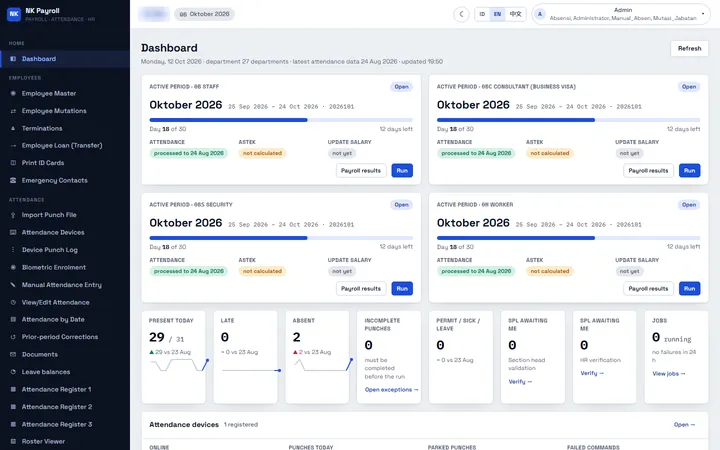Click the Refresh button
Image resolution: width=720 pixels, height=450 pixels.
(689, 48)
